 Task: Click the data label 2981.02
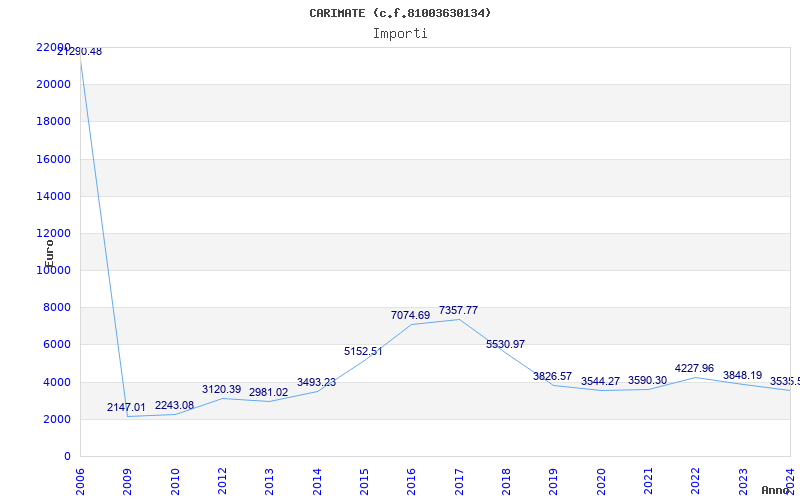pos(268,393)
